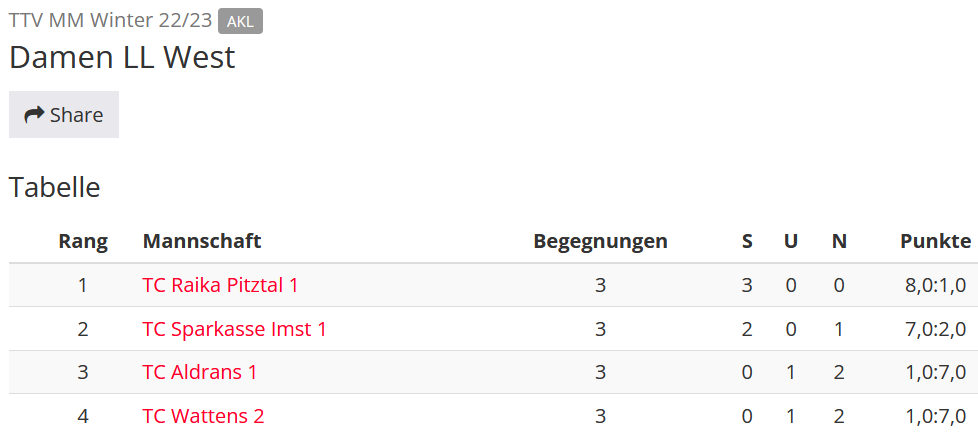Click the N losses column header
Viewport: 978px width, 442px height.
(x=839, y=241)
